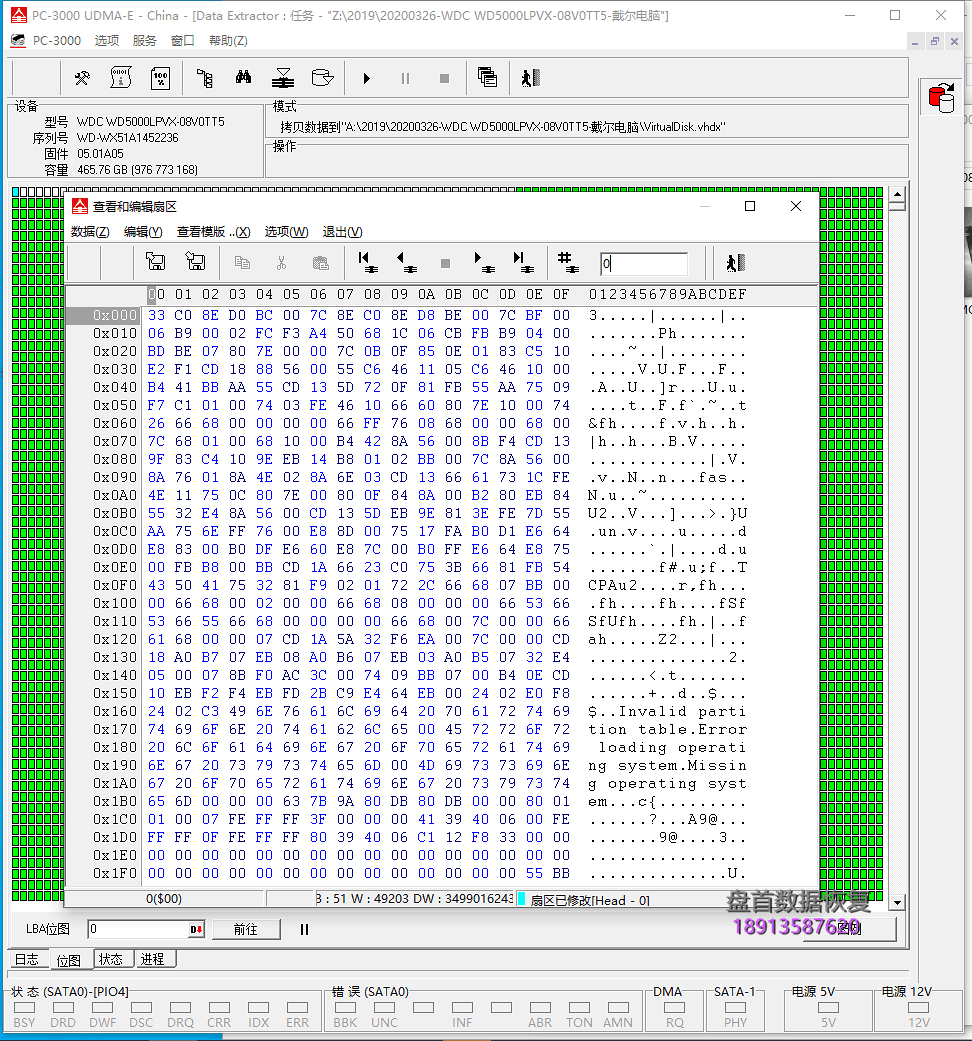972x1041 pixels.
Task: Click the bitmap scrollbar down arrow
Action: (x=898, y=902)
